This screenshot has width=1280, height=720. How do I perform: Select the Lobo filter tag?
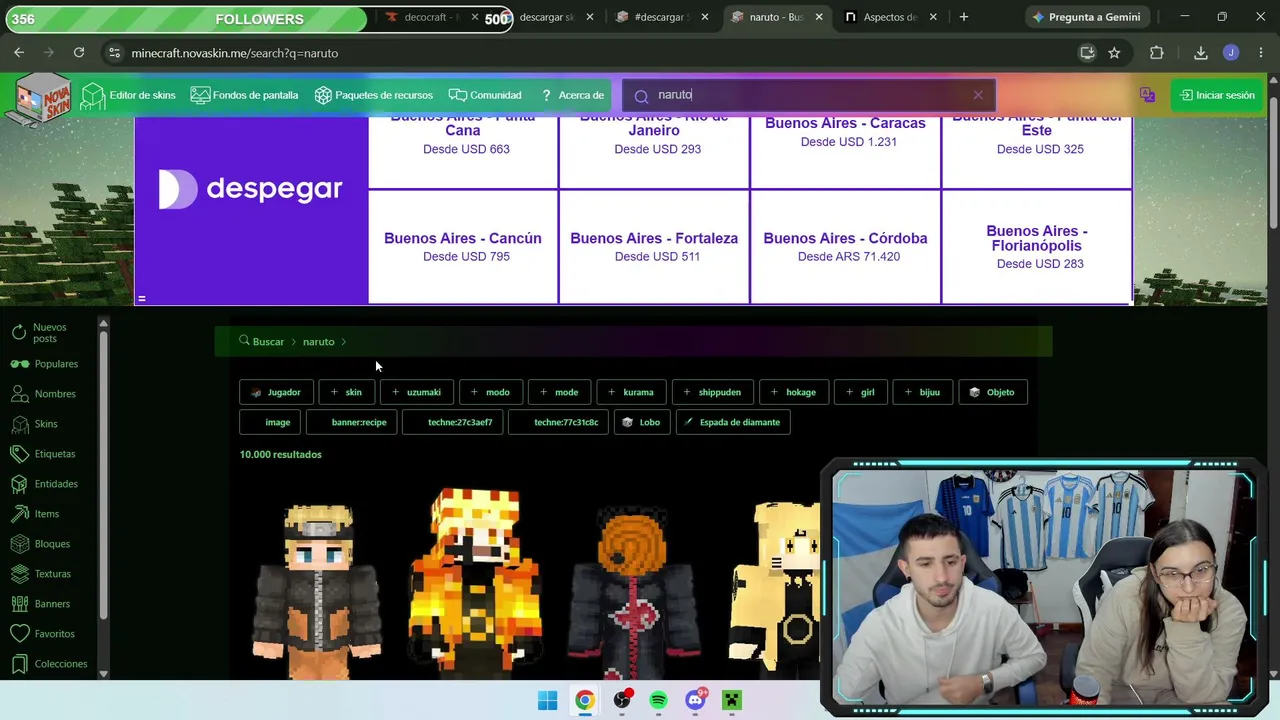tap(642, 422)
